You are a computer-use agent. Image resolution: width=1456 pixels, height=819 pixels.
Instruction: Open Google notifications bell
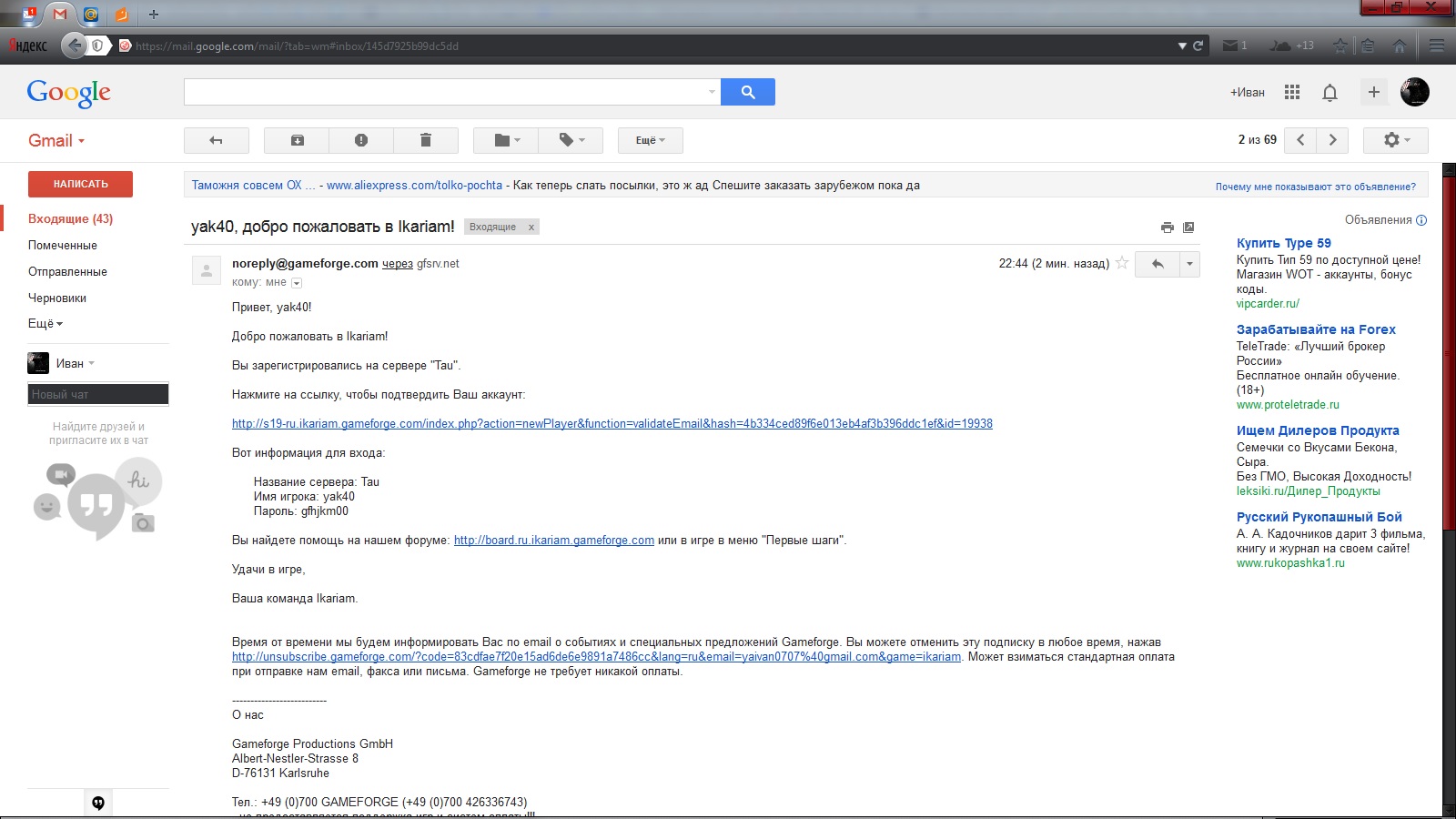1330,92
